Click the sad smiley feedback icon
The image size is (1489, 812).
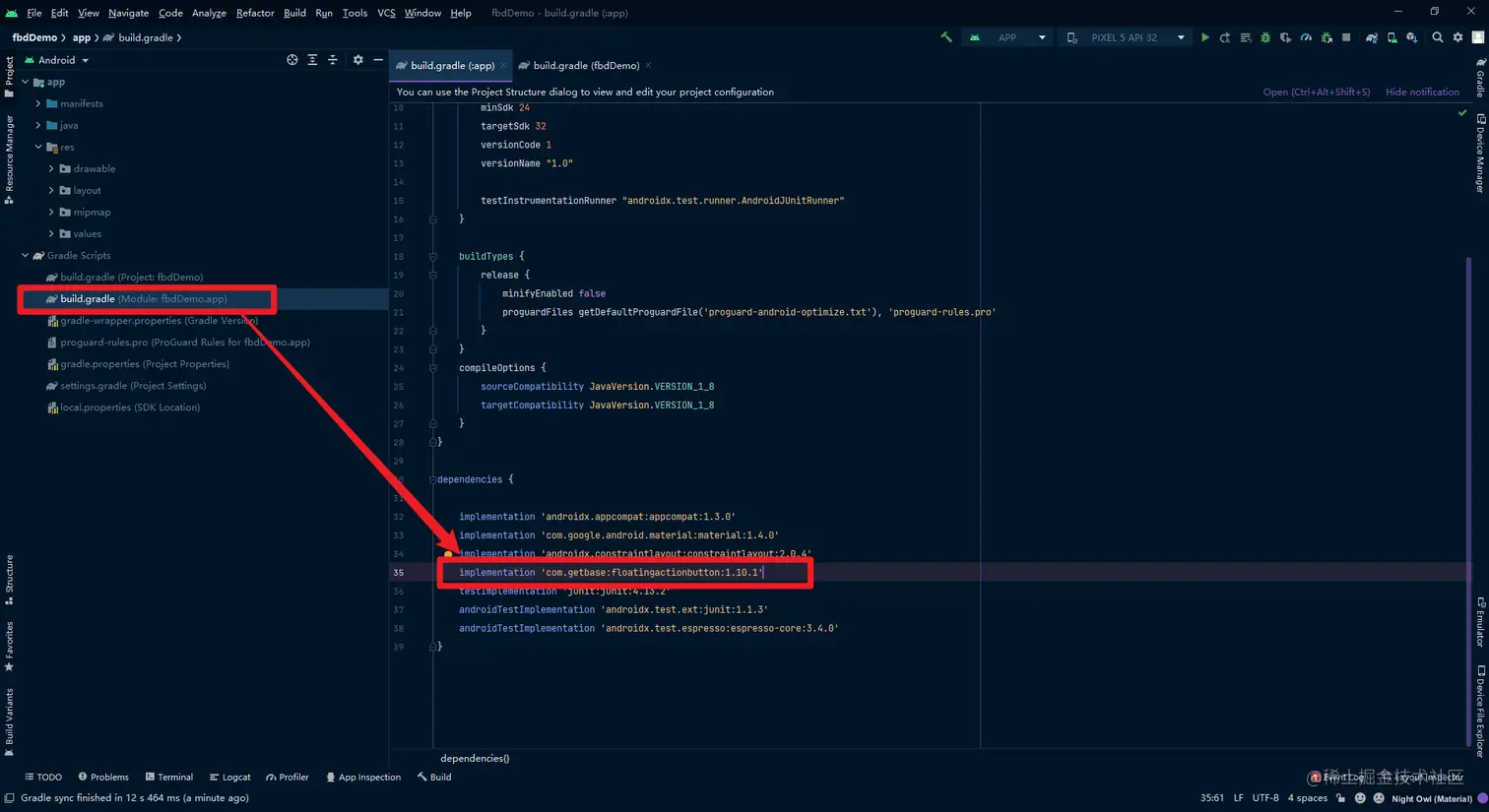[1379, 798]
